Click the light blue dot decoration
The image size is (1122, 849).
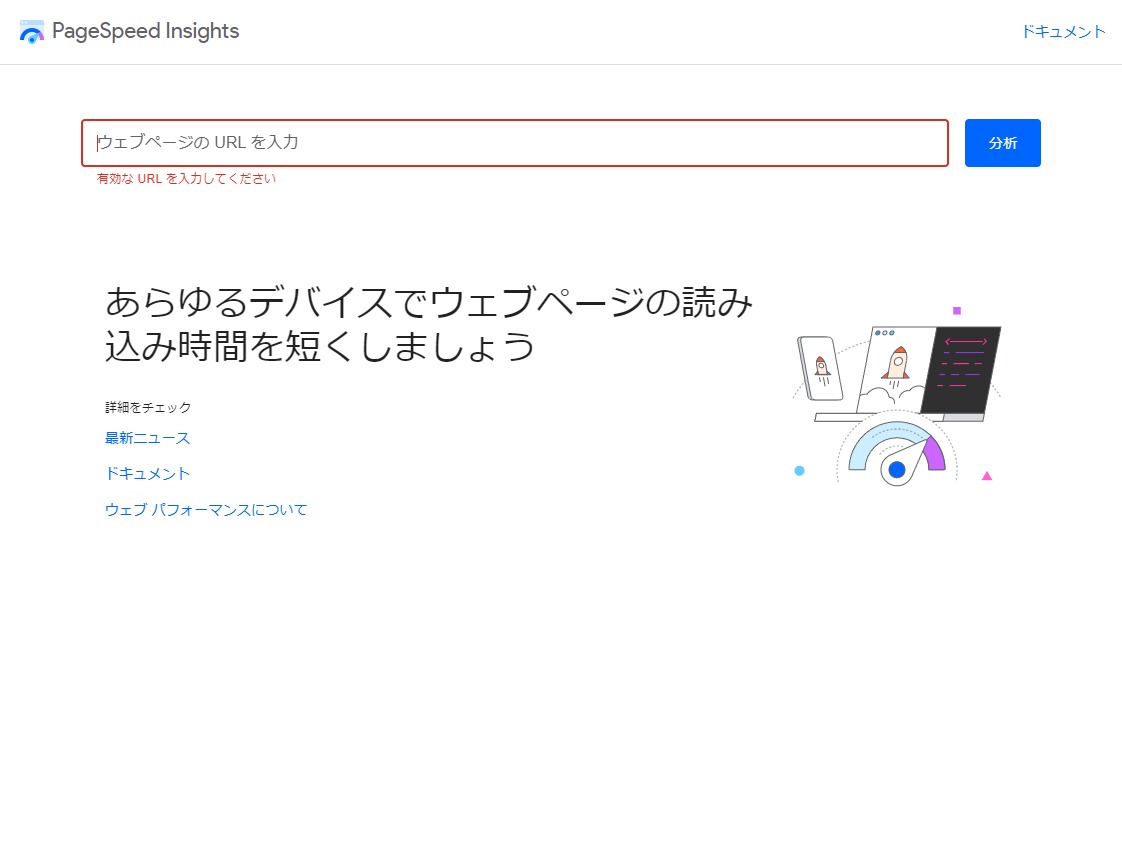coord(799,471)
